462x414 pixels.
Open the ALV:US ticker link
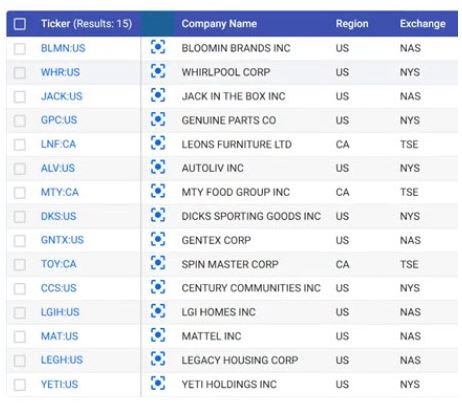[x=58, y=168]
